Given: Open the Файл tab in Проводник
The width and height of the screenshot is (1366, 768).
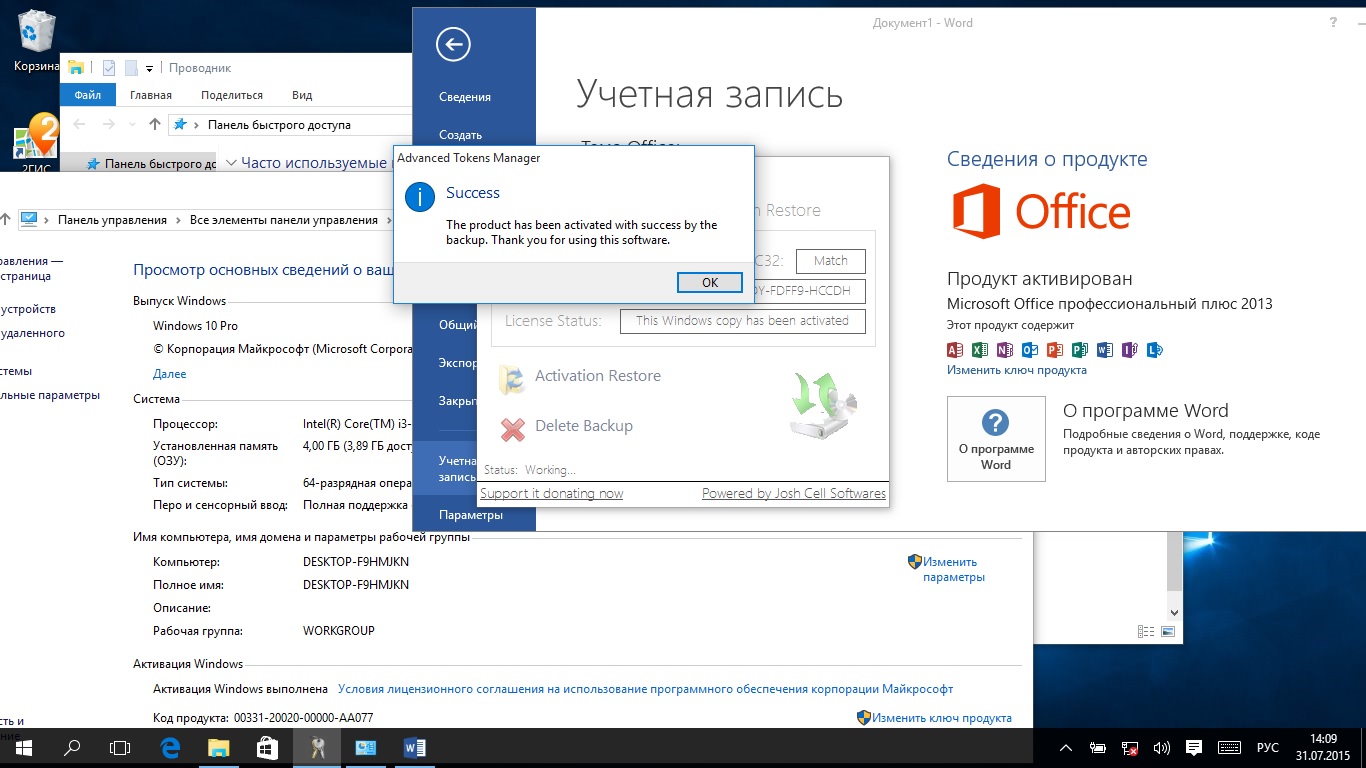Looking at the screenshot, I should 88,95.
